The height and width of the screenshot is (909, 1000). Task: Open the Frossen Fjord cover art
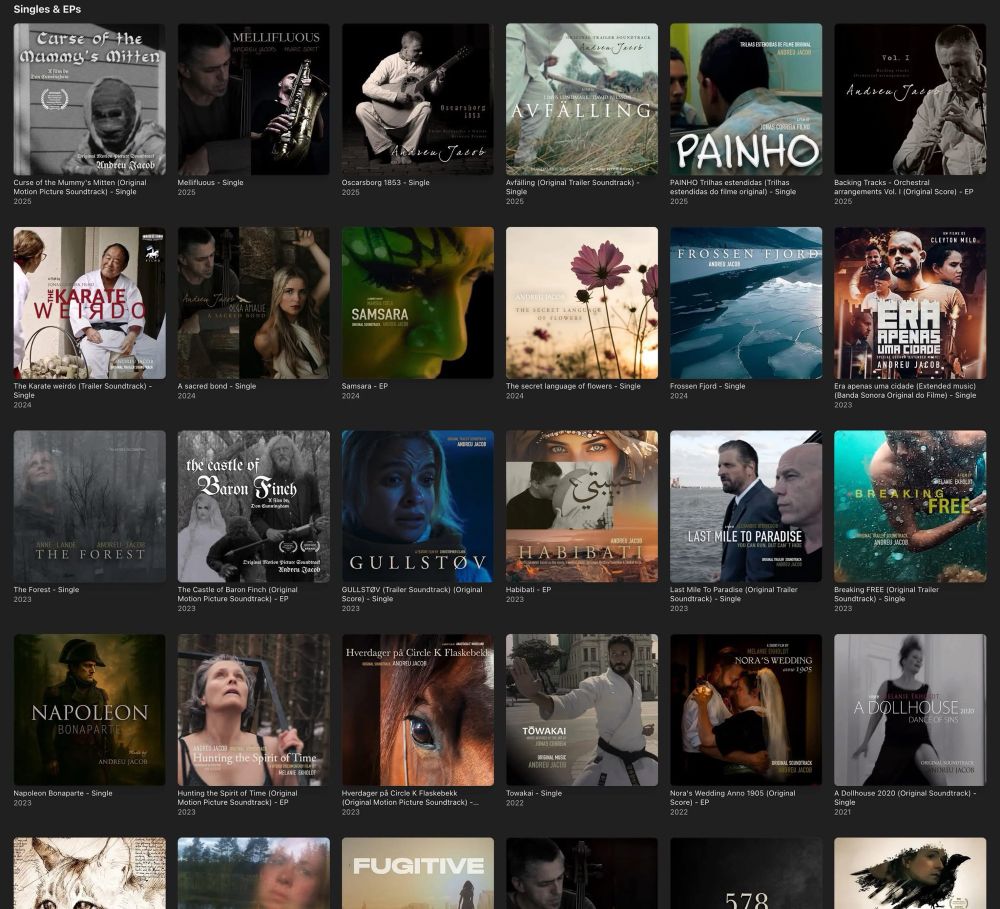tap(746, 303)
